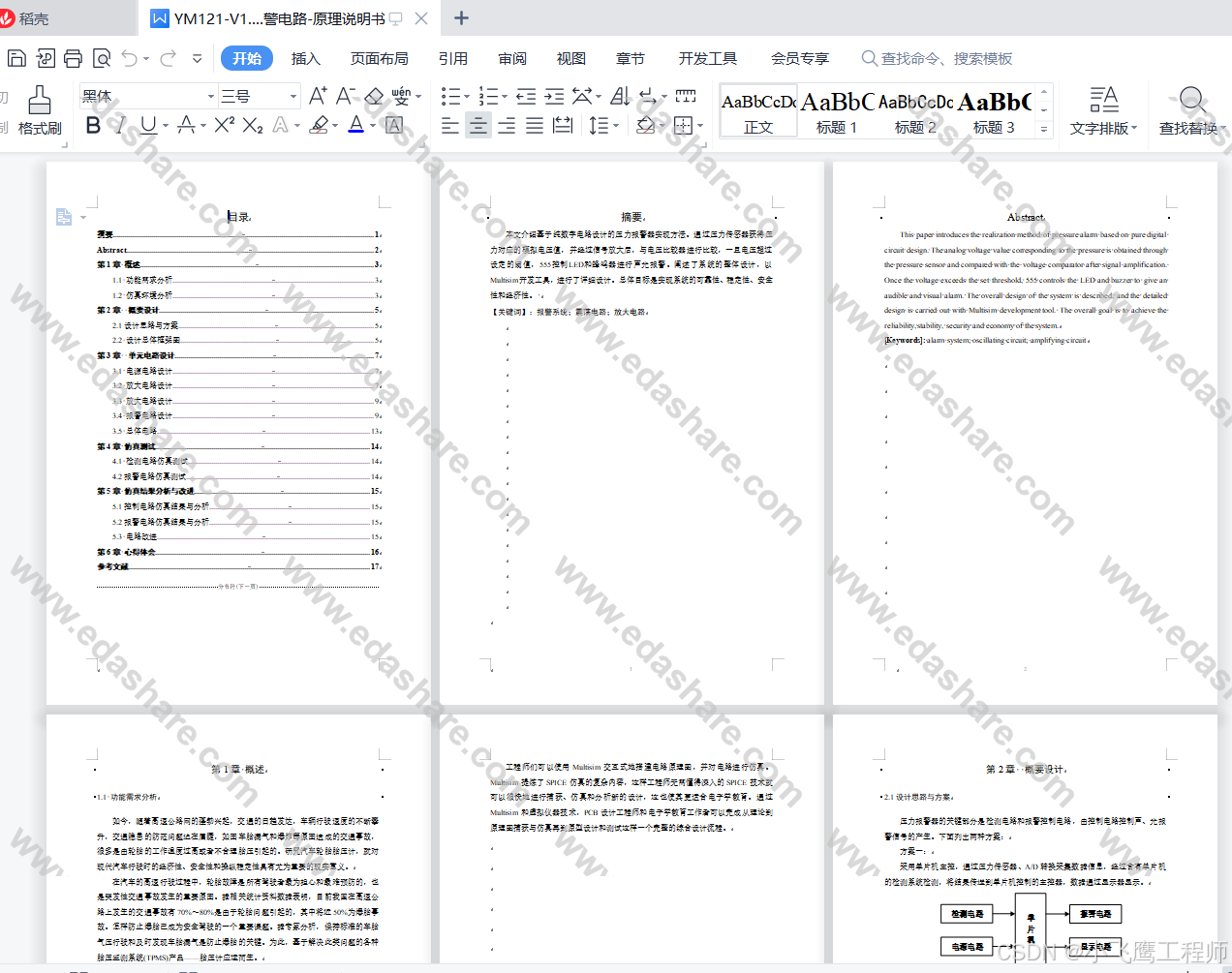Click new tab plus icon
Screen dimensions: 1232x973
tap(461, 18)
